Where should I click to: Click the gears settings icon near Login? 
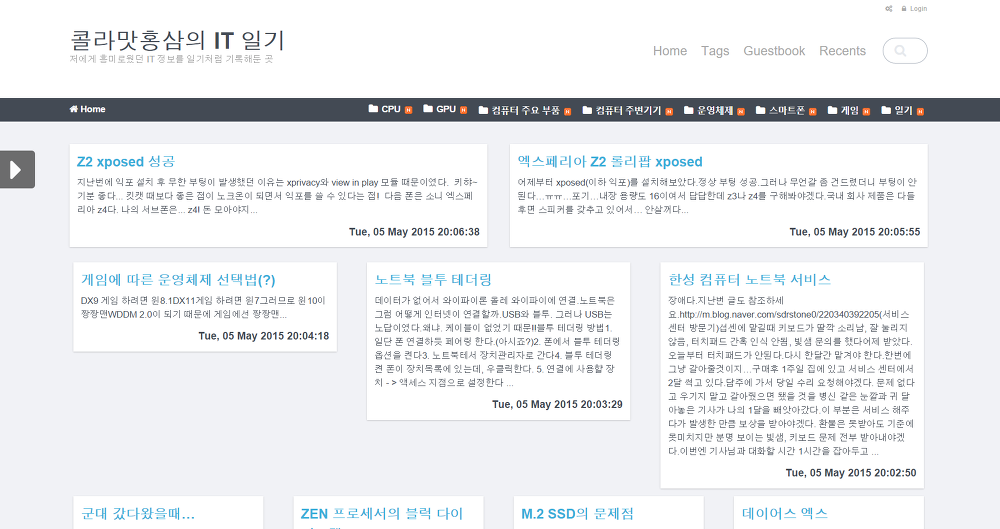coord(889,9)
